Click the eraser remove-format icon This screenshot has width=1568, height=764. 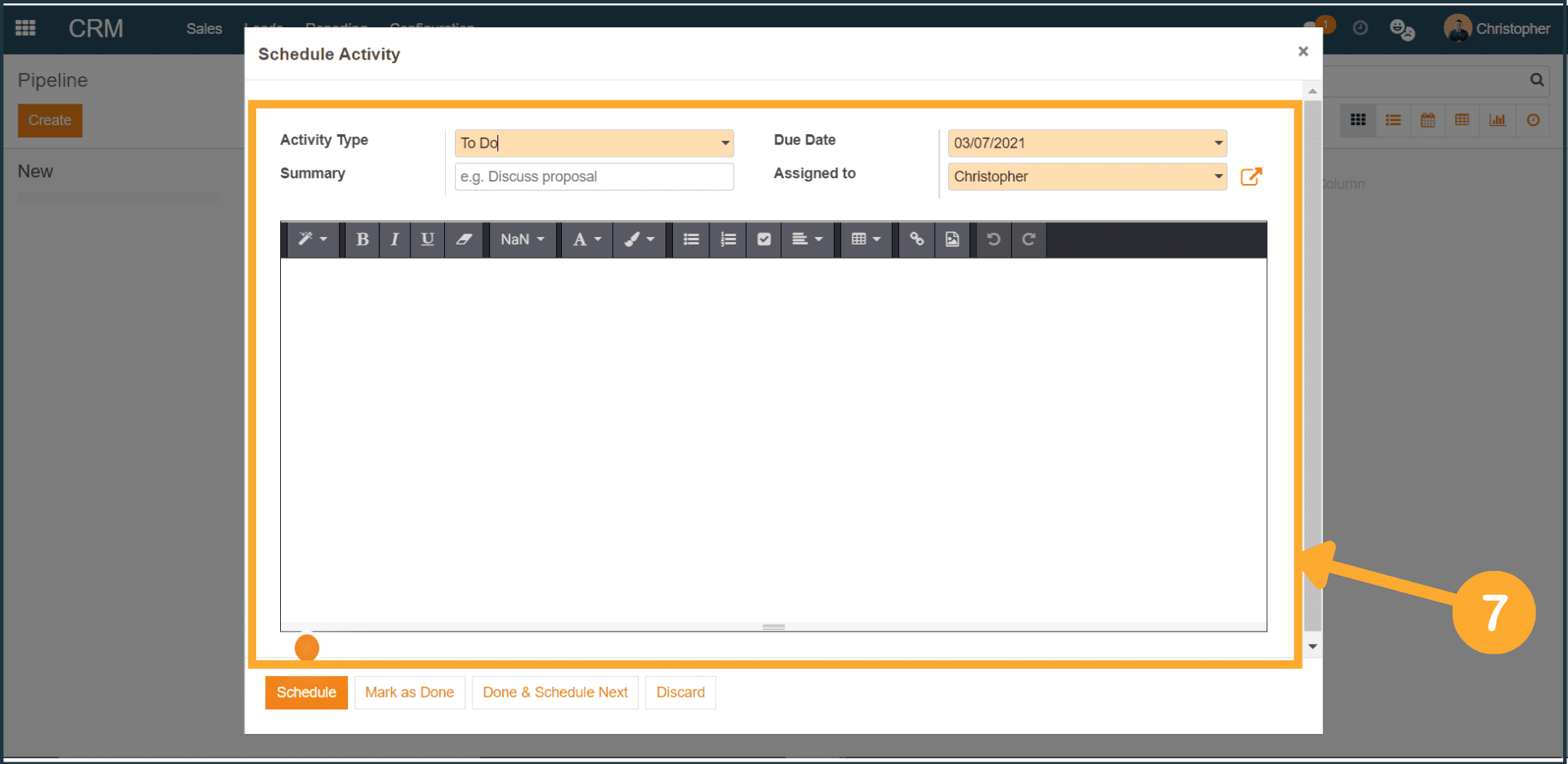coord(464,239)
